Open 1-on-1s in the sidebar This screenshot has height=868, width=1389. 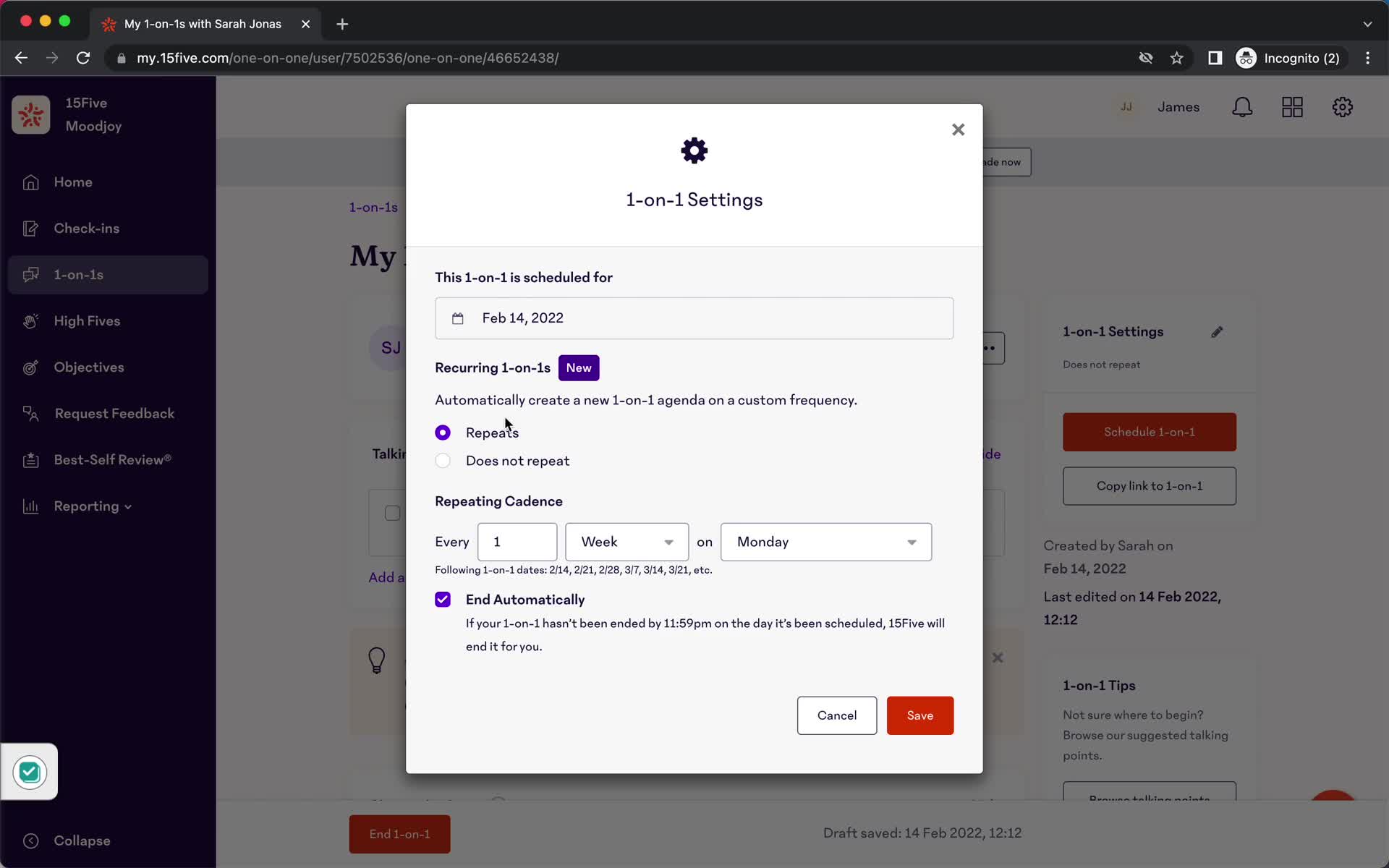(x=108, y=275)
